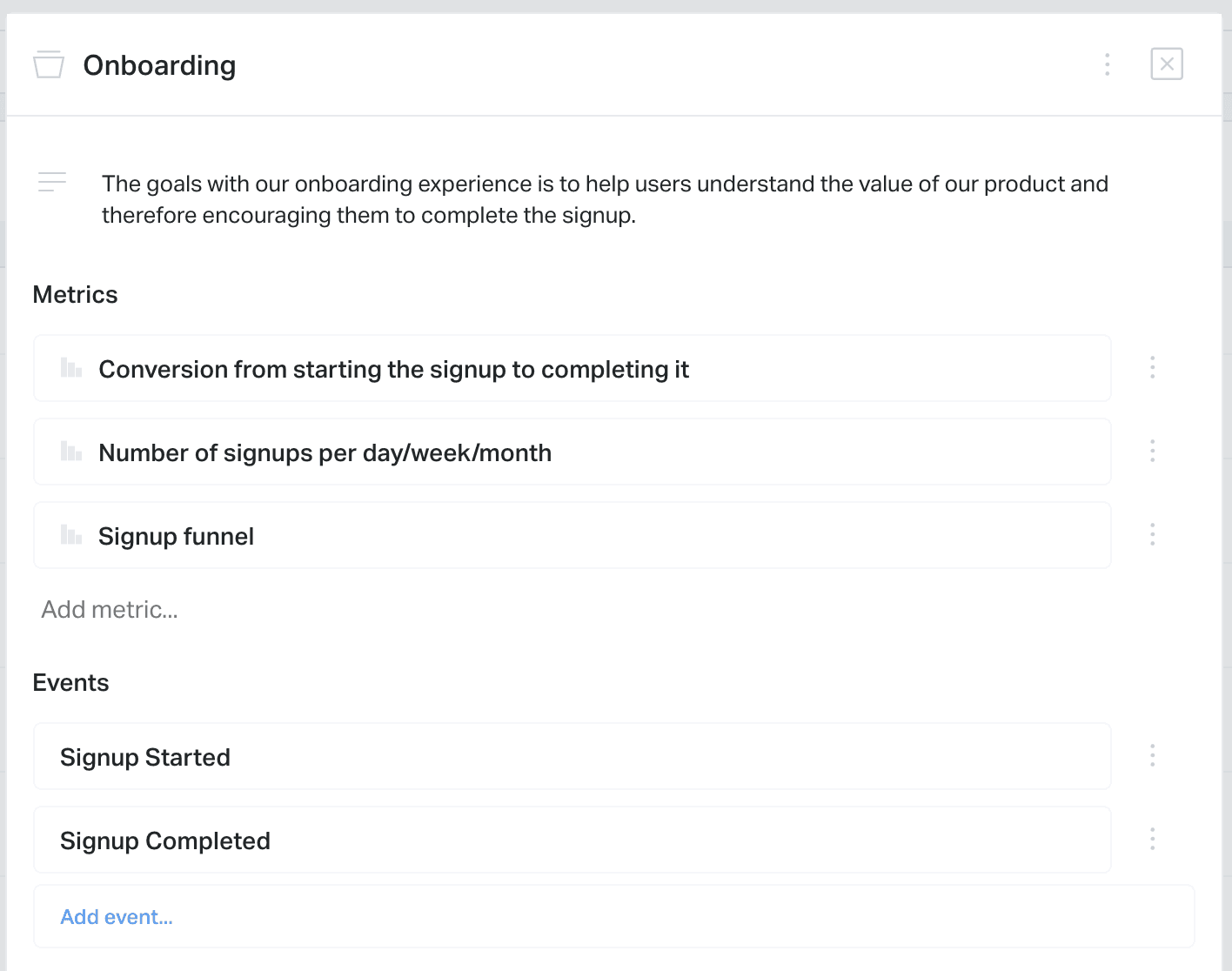Open the Number of signups per day/week/month metric
This screenshot has width=1232, height=971.
(325, 453)
